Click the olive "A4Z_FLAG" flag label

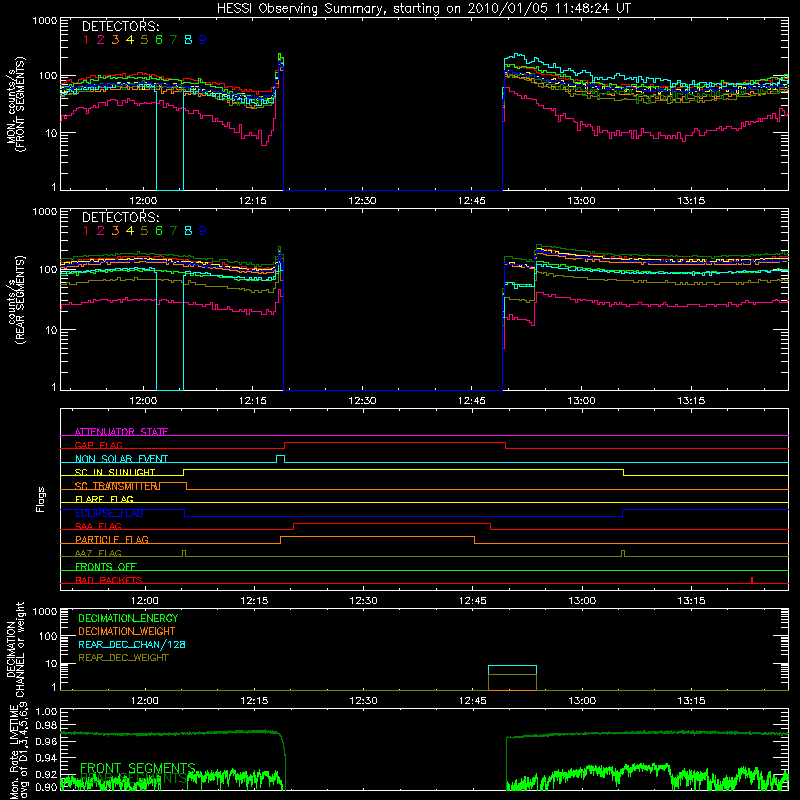[98, 553]
